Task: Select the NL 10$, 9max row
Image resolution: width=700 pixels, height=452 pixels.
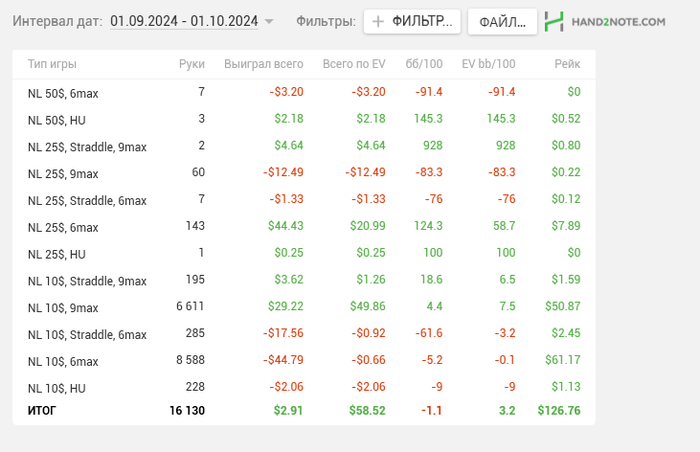Action: [x=304, y=306]
